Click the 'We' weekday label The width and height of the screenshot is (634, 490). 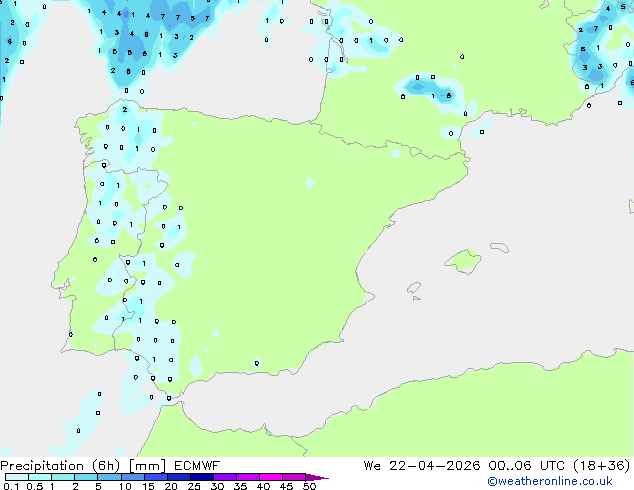(x=372, y=466)
